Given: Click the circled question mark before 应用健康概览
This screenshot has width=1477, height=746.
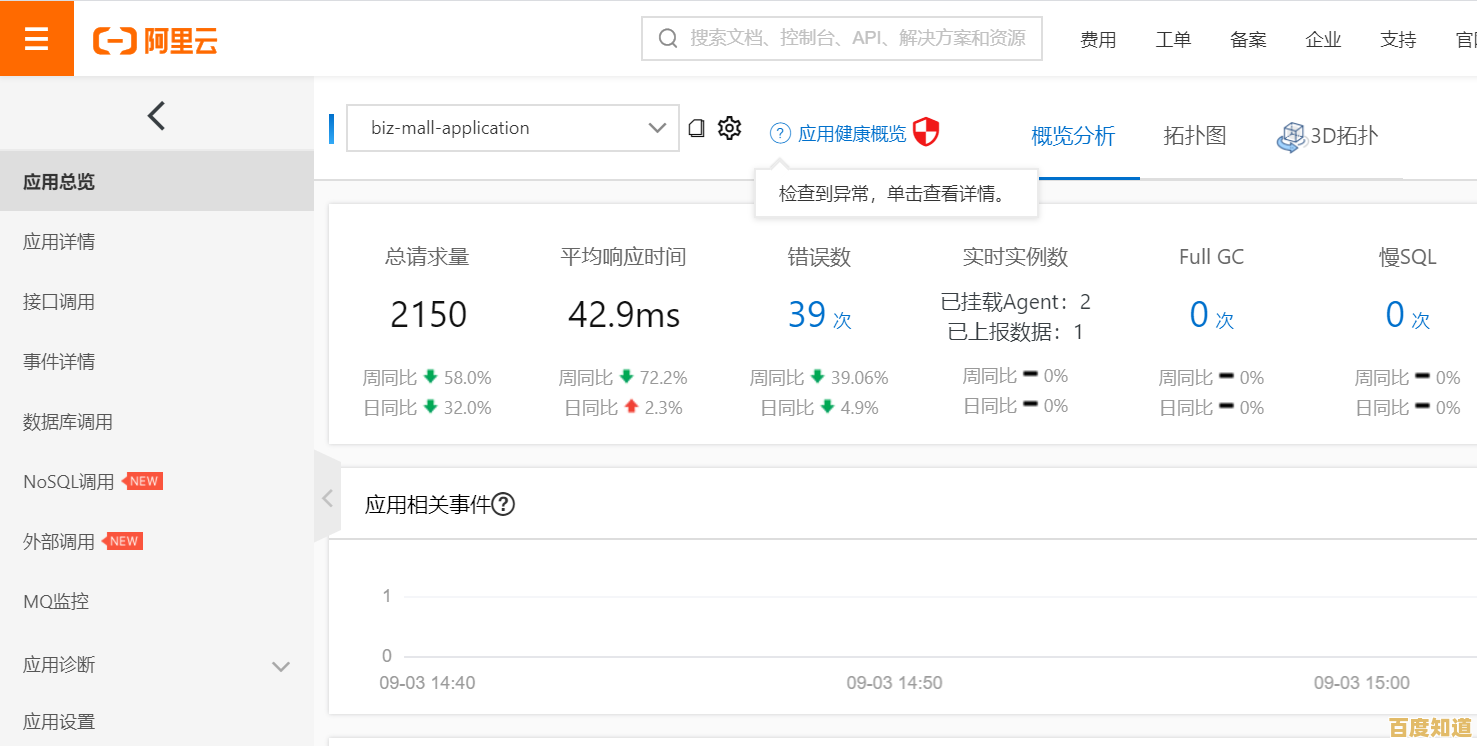Looking at the screenshot, I should point(779,132).
